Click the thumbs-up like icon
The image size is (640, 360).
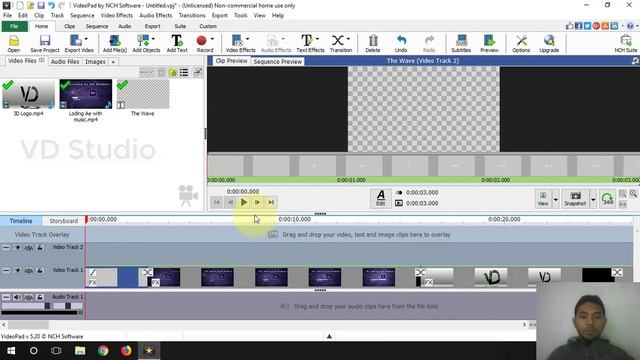pos(569,26)
